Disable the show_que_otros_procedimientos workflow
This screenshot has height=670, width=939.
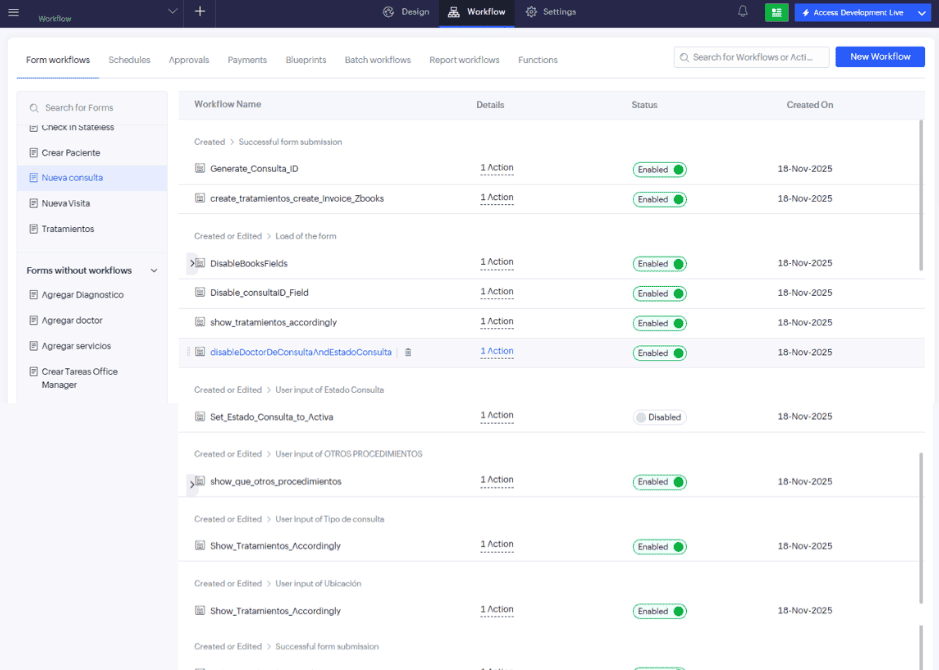pyautogui.click(x=659, y=481)
